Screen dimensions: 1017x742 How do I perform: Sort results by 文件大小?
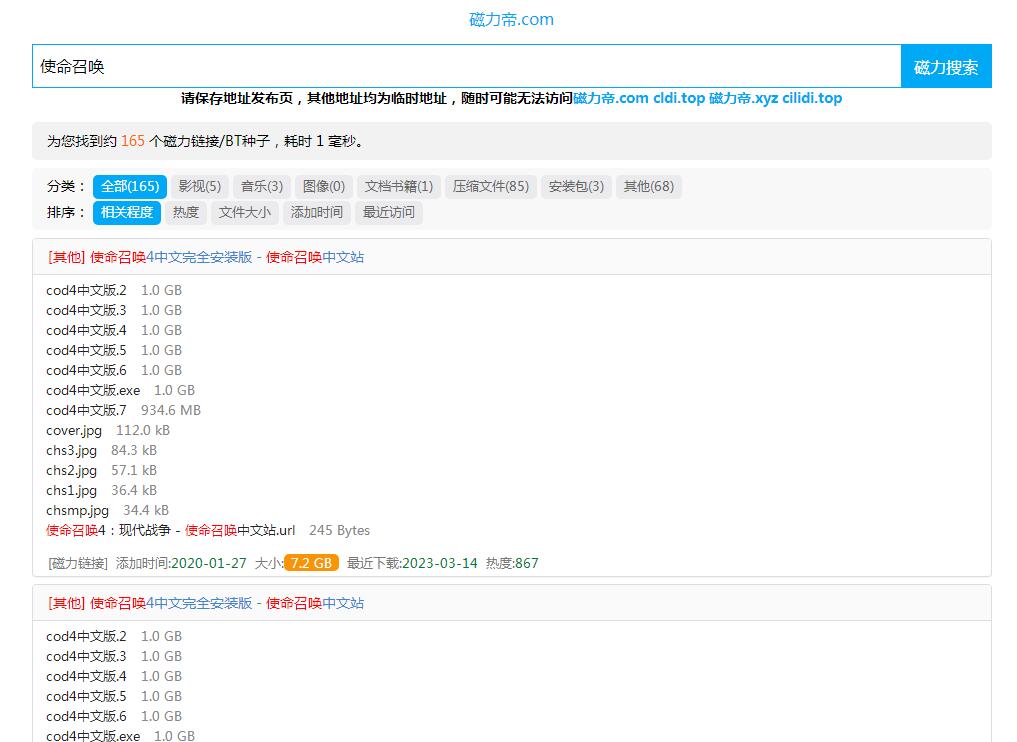tap(244, 212)
